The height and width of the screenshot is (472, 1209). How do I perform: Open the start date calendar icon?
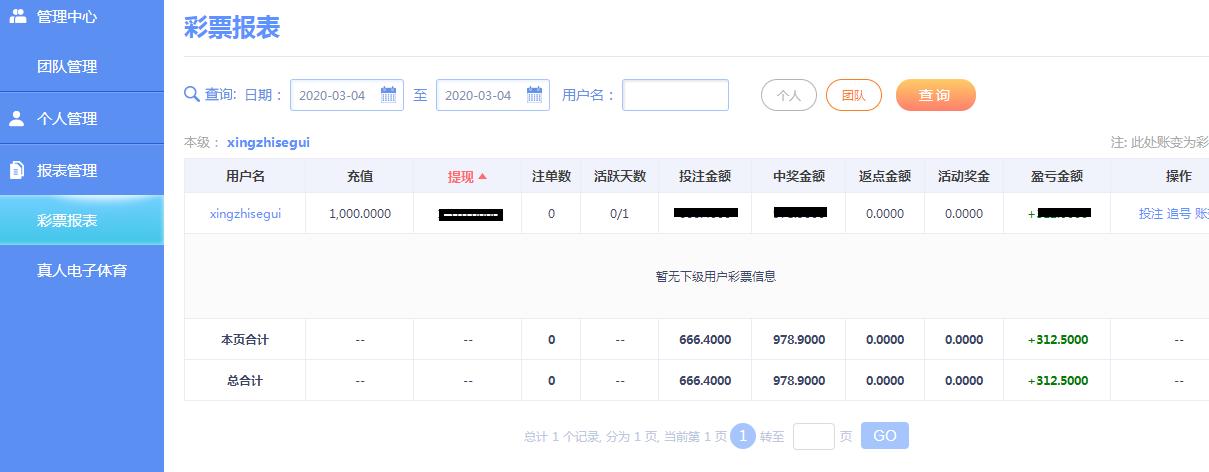pyautogui.click(x=389, y=95)
